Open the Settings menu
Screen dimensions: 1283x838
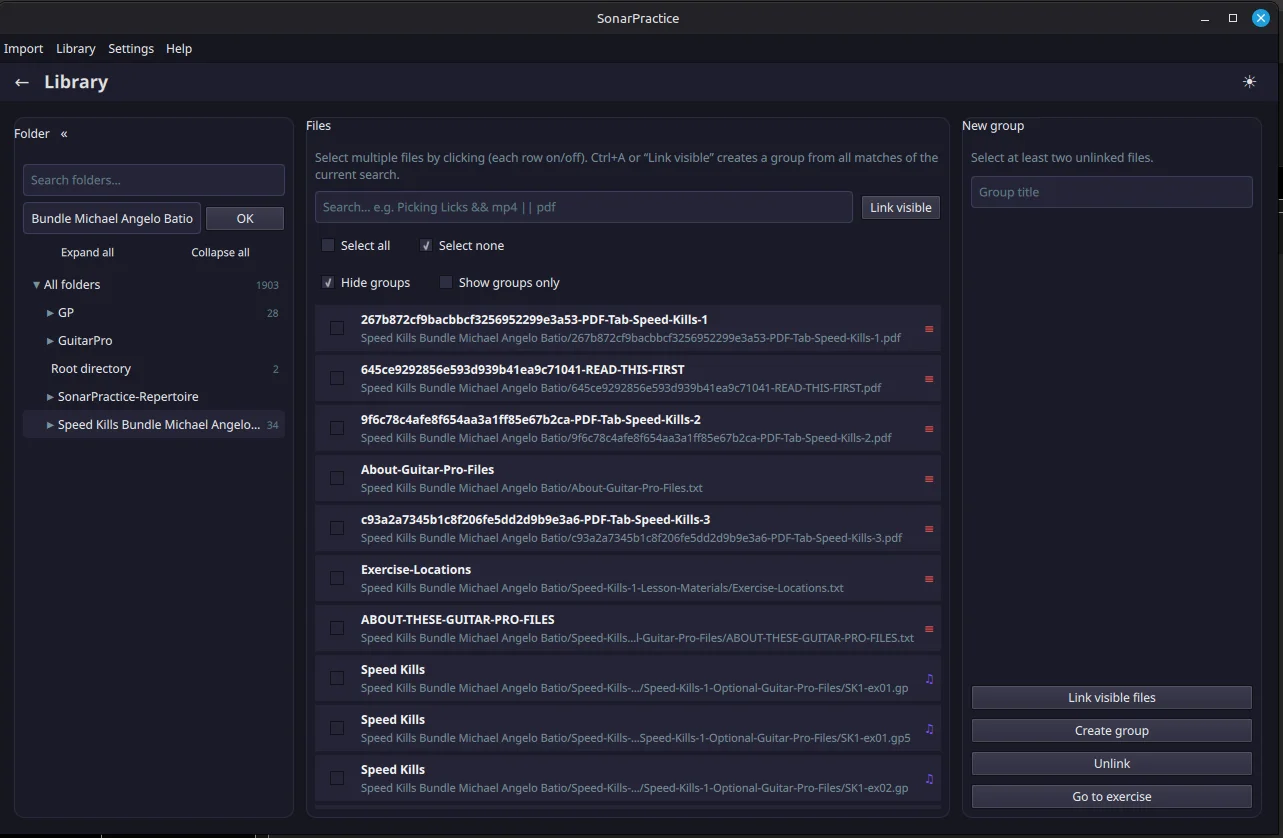coord(131,48)
